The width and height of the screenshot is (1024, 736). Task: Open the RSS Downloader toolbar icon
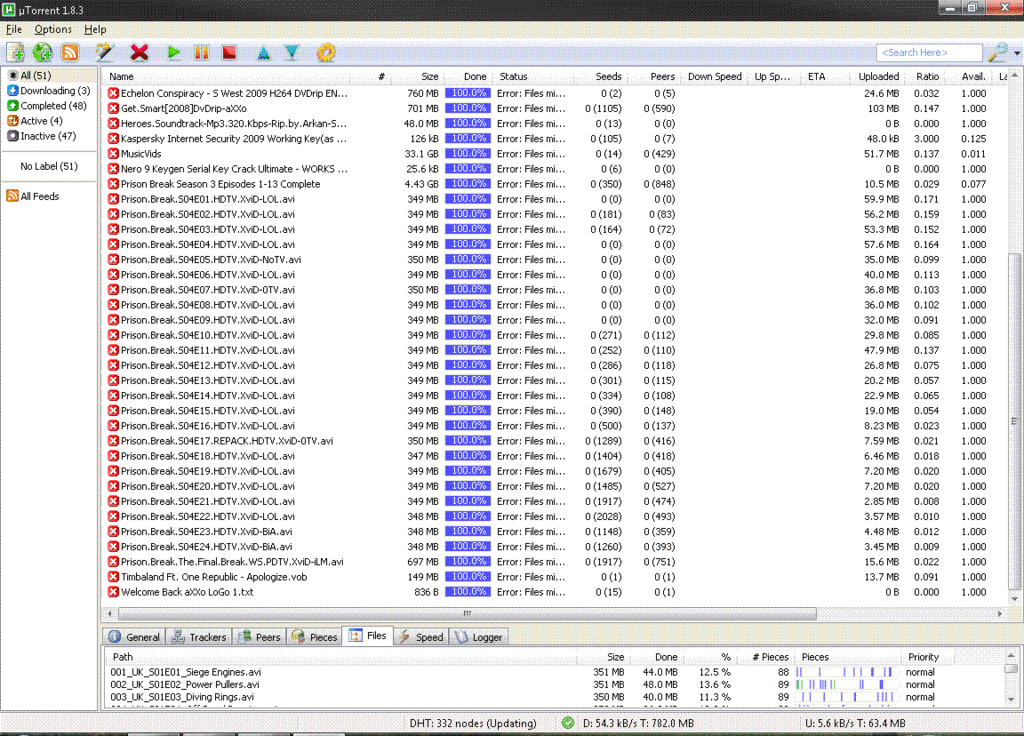pyautogui.click(x=70, y=52)
